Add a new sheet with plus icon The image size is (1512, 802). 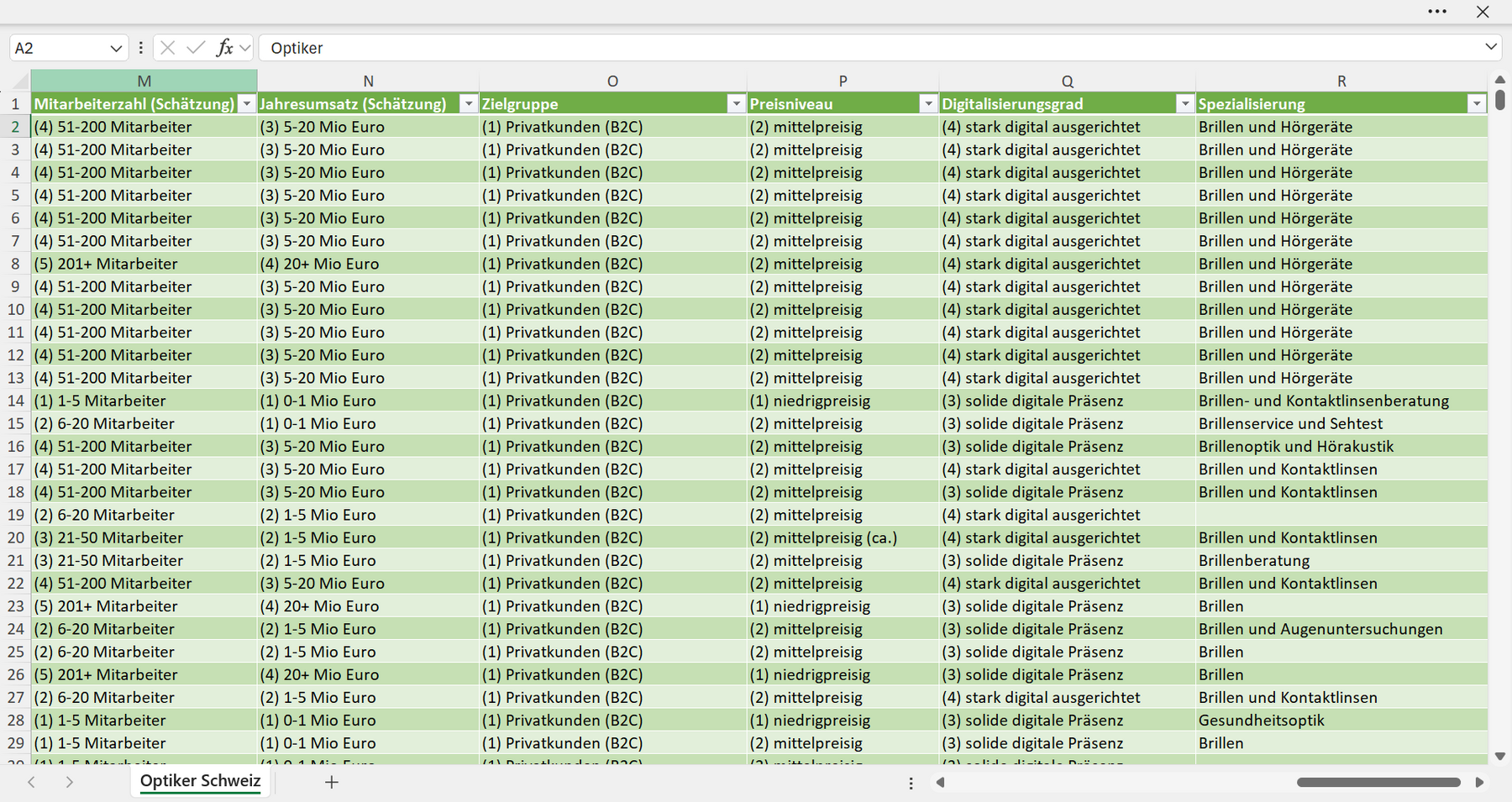(332, 782)
